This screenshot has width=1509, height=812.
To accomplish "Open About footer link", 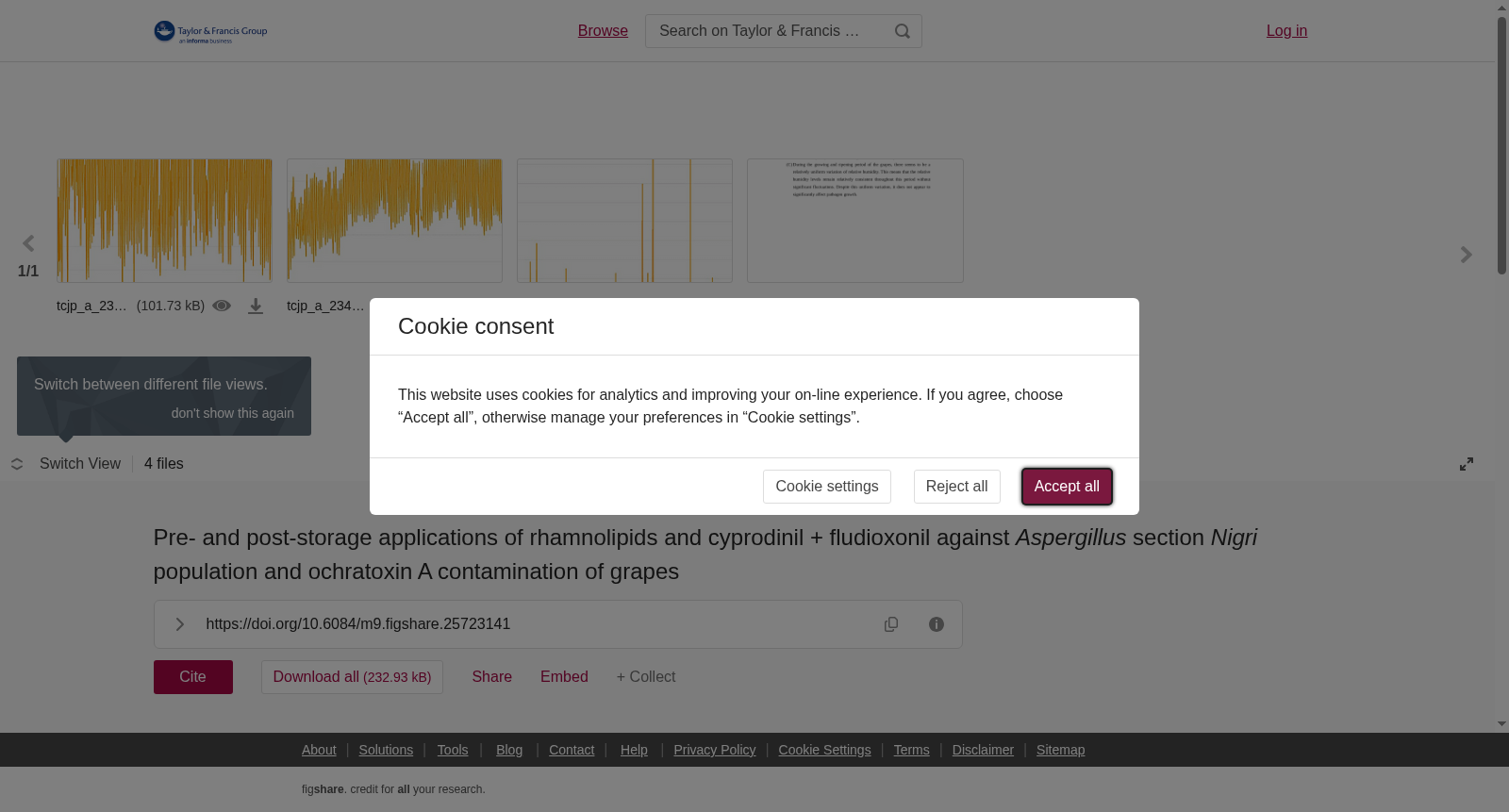I will point(319,750).
